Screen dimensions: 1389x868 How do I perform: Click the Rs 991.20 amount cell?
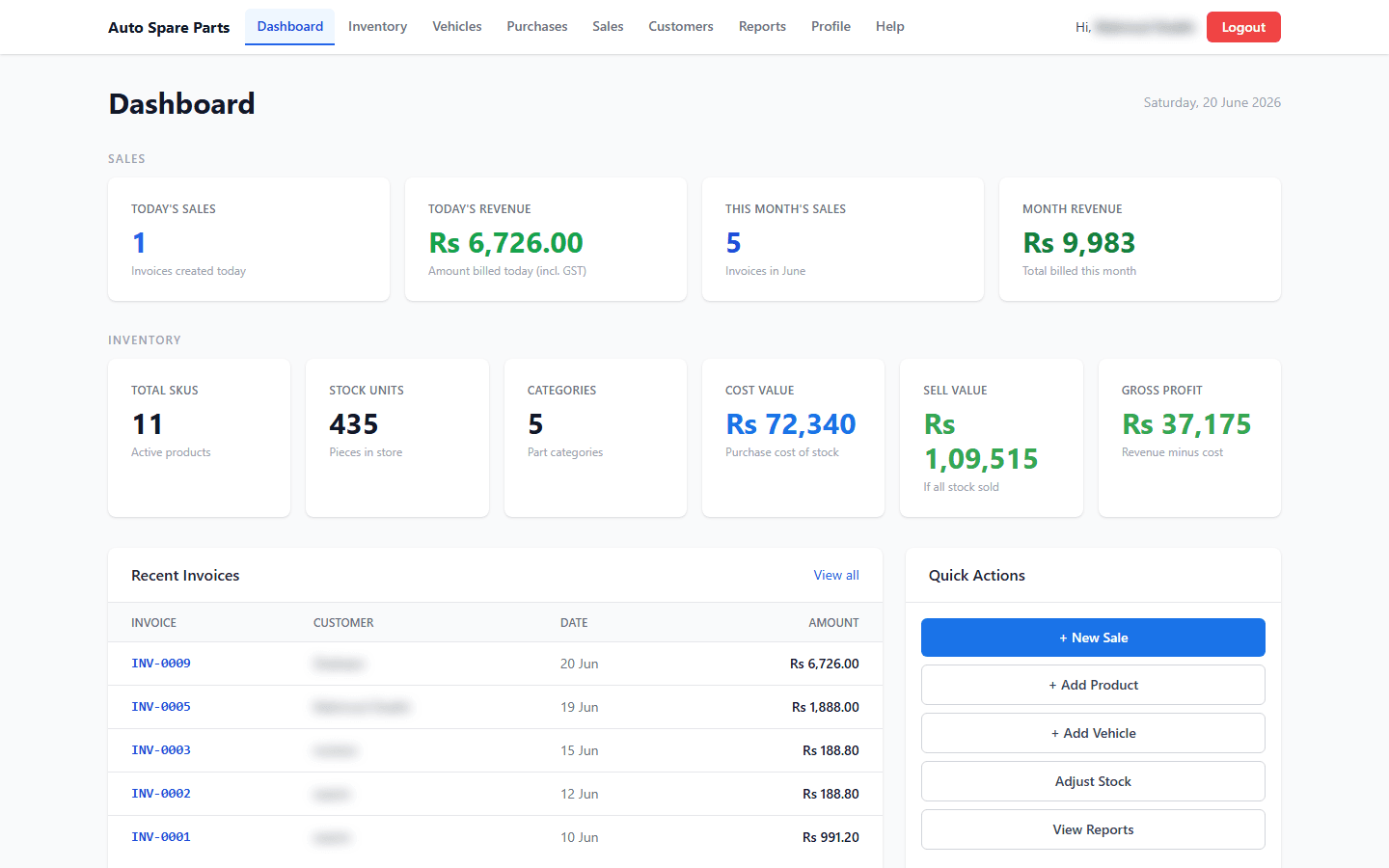[831, 837]
